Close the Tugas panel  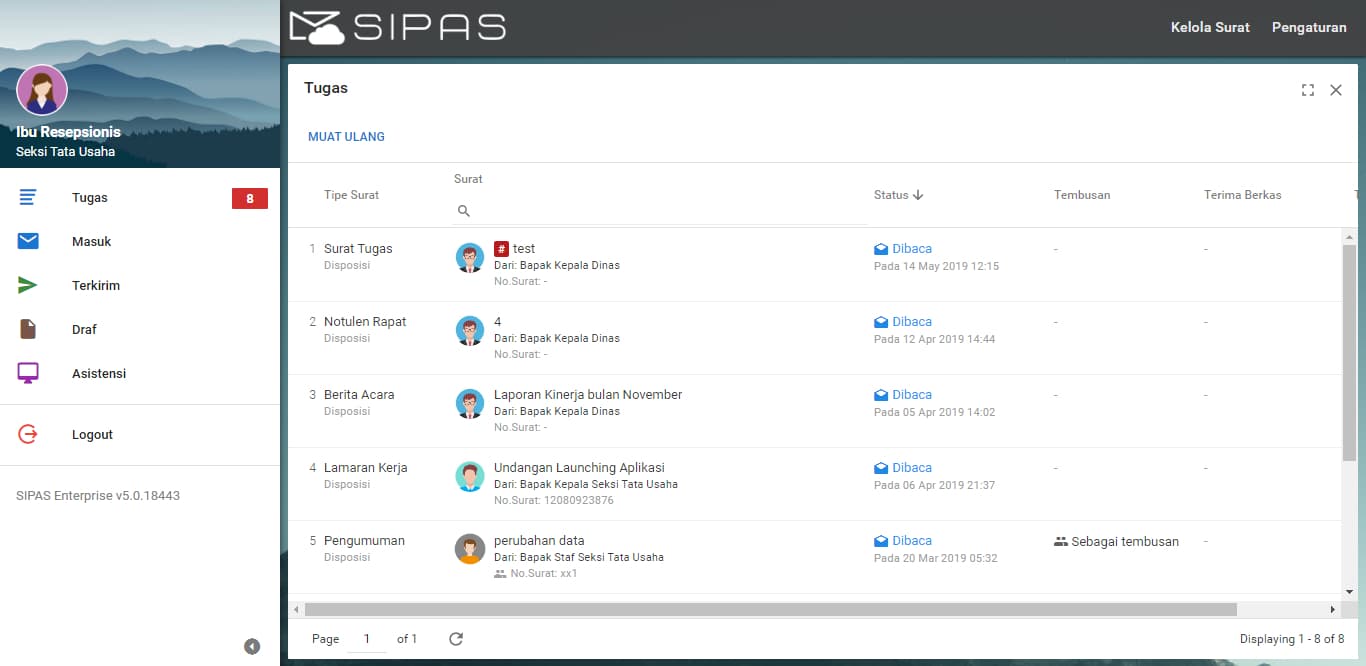click(x=1336, y=90)
